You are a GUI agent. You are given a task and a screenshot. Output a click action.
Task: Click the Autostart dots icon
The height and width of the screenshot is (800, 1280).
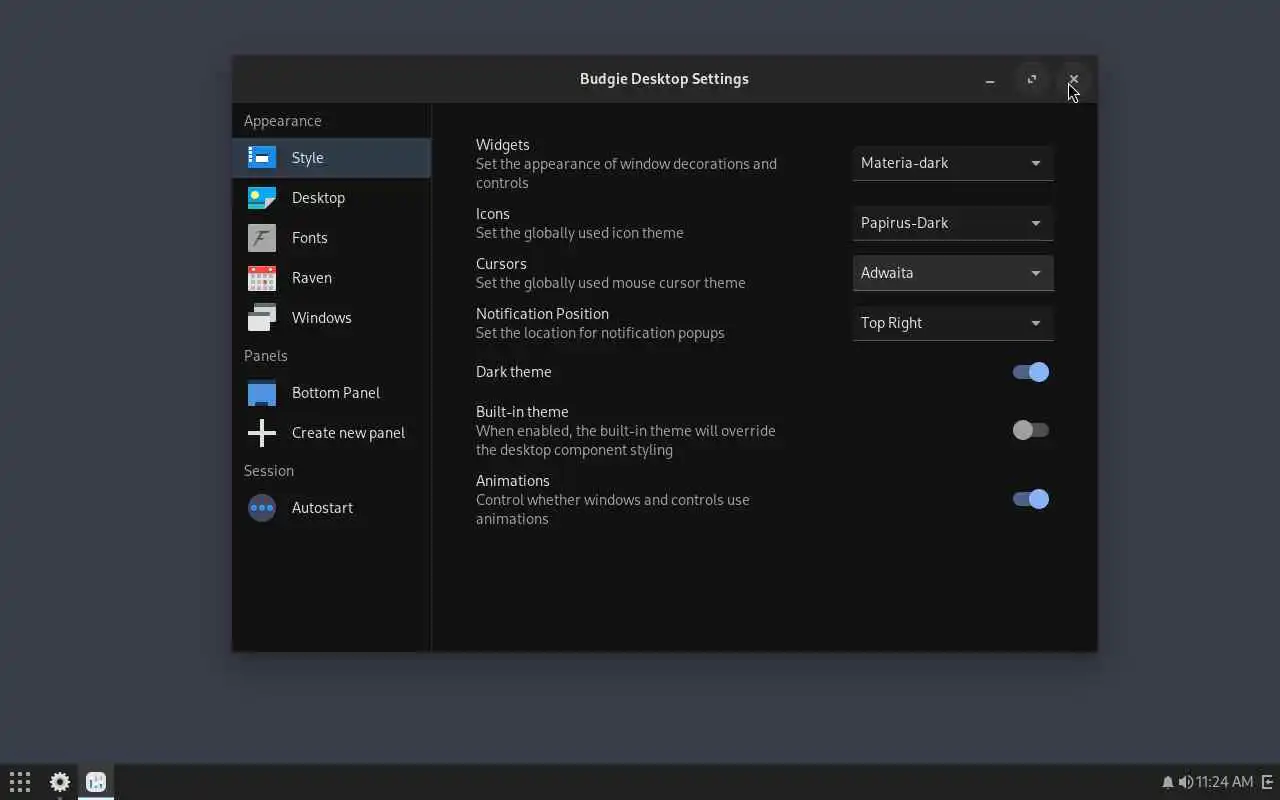click(262, 508)
